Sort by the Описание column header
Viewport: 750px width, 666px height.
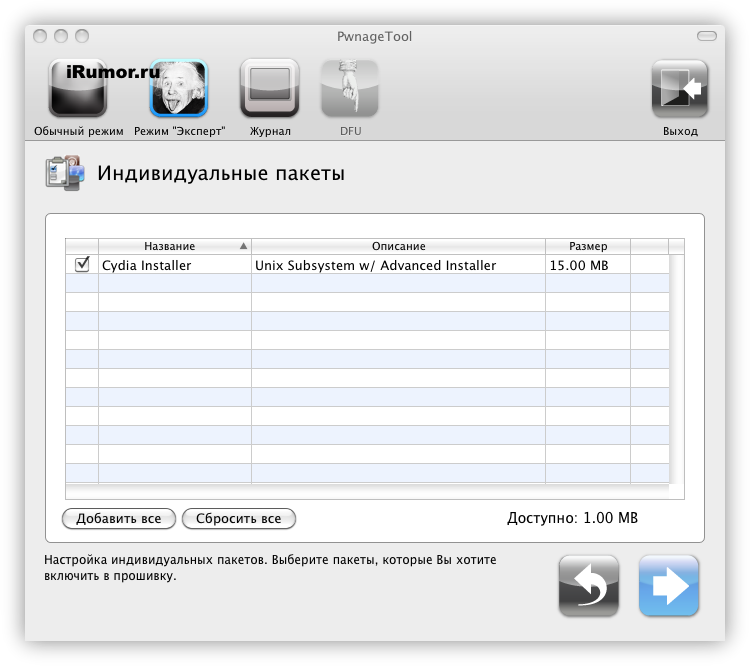point(398,246)
